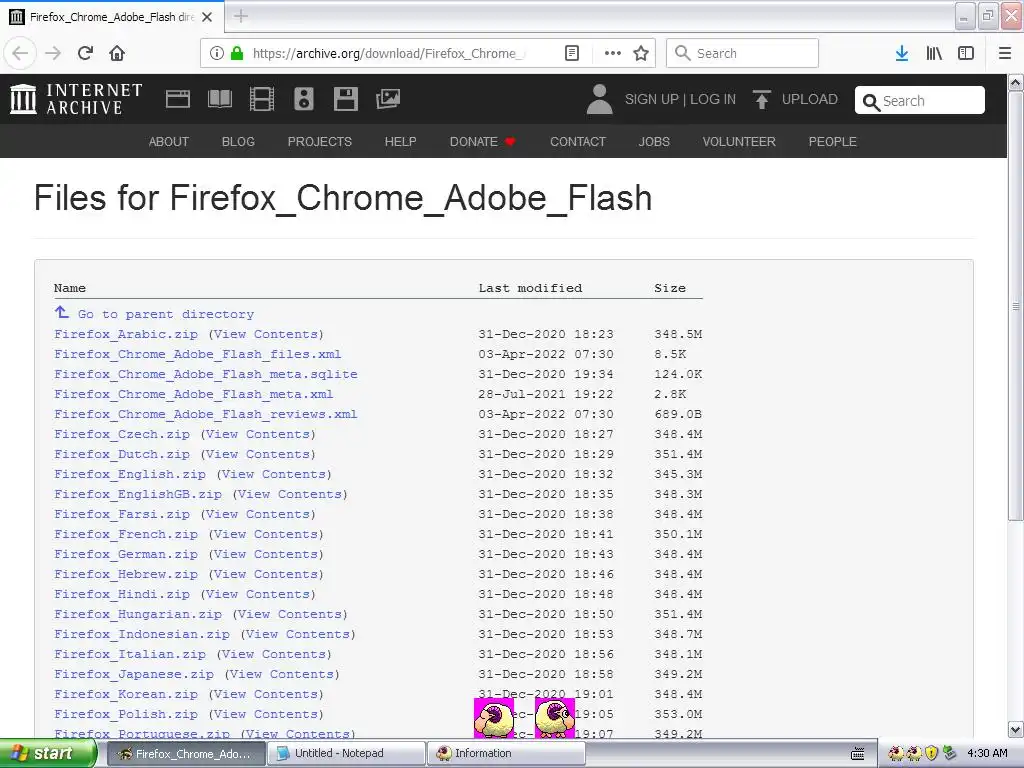Open the Library icon in toolbar

coord(934,53)
